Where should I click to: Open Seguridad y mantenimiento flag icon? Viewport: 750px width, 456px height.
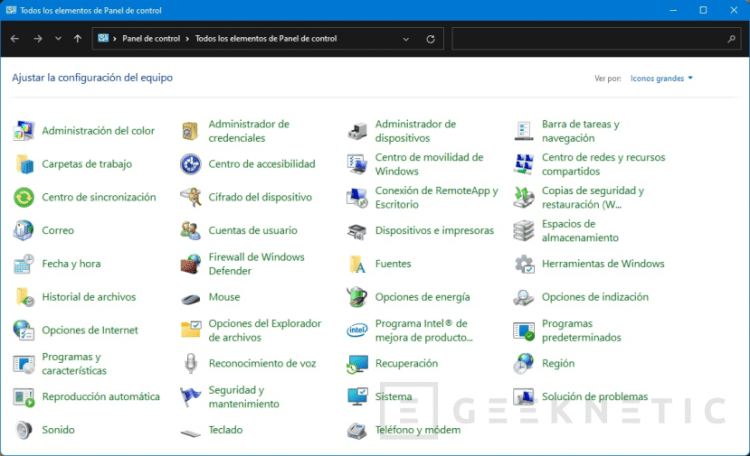(190, 397)
